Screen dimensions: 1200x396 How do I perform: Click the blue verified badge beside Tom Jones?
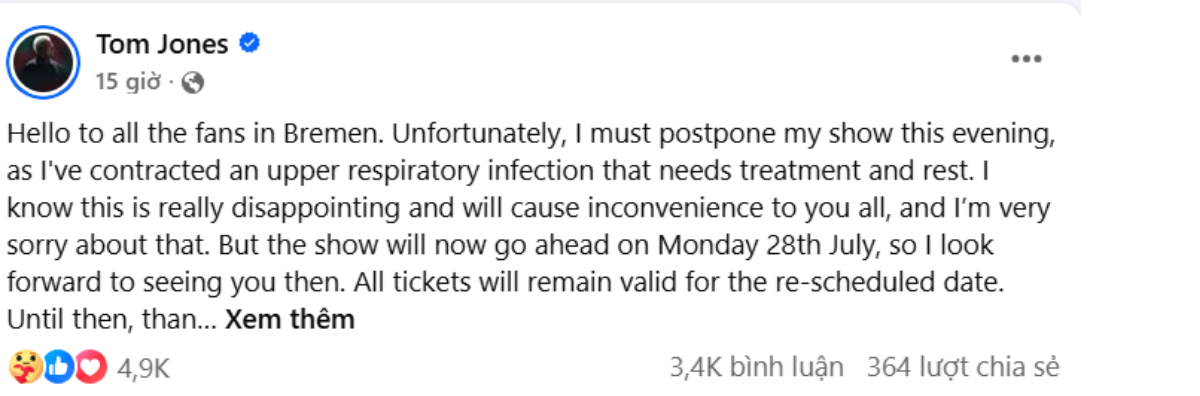[250, 44]
